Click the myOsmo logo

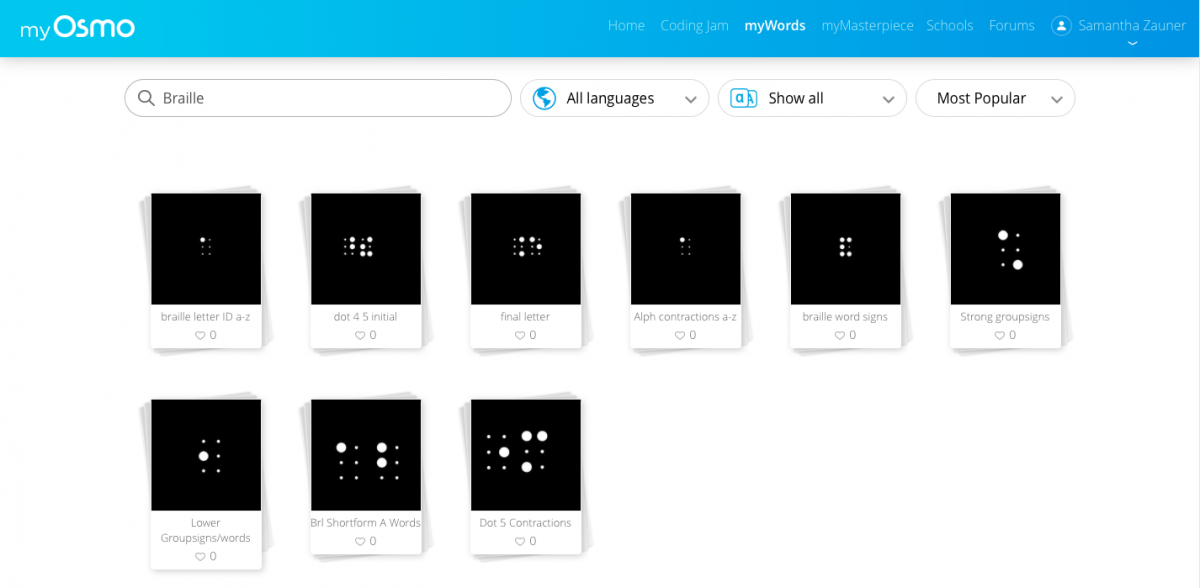point(77,27)
